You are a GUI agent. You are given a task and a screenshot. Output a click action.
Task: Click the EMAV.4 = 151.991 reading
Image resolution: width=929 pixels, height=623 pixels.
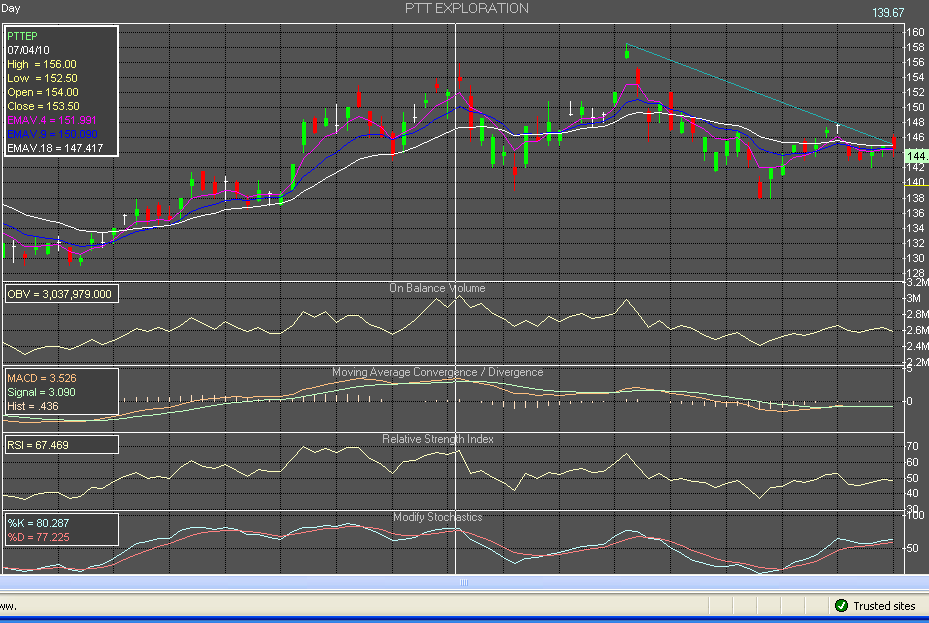point(52,120)
